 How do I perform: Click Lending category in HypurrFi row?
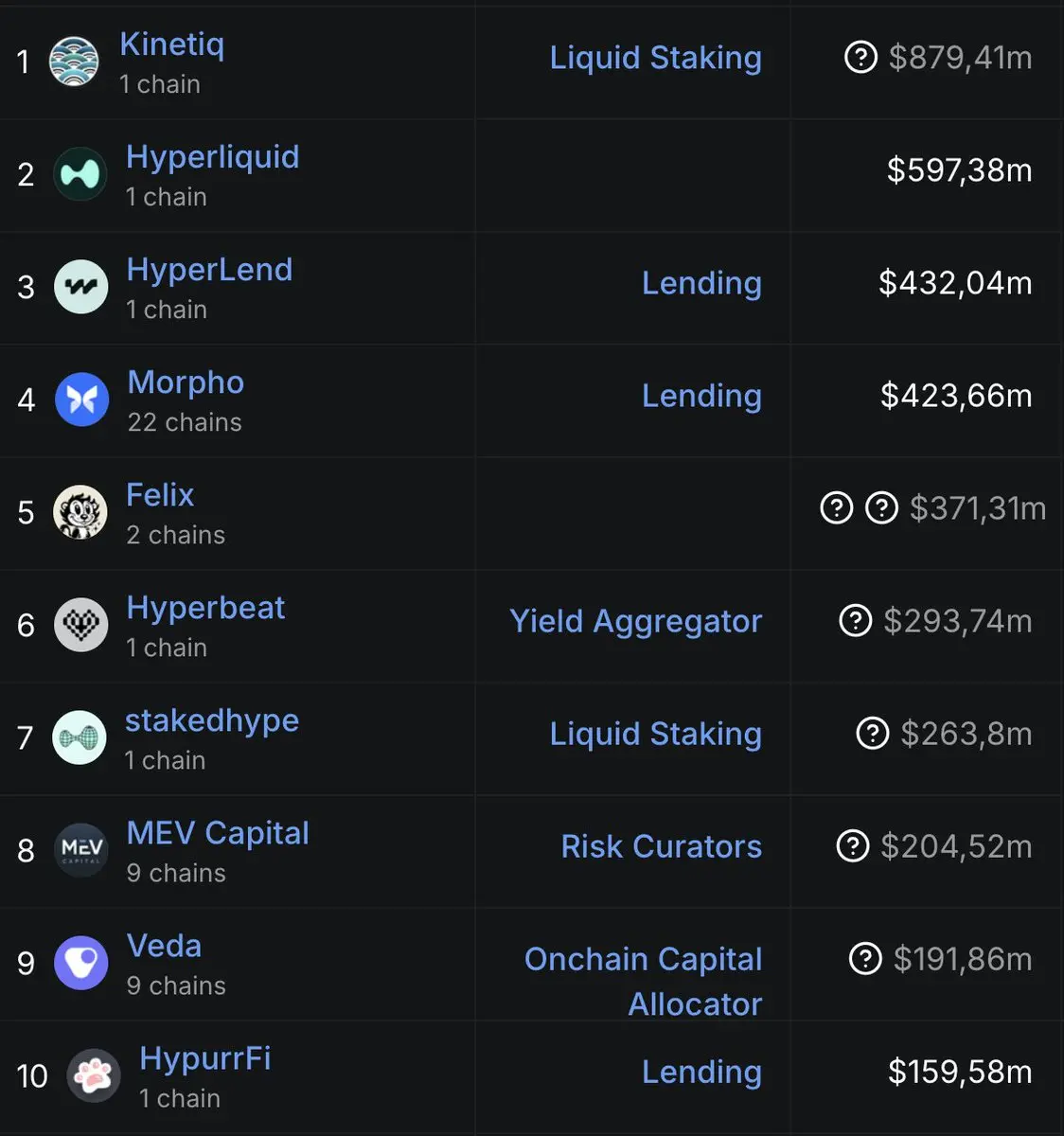[702, 1072]
